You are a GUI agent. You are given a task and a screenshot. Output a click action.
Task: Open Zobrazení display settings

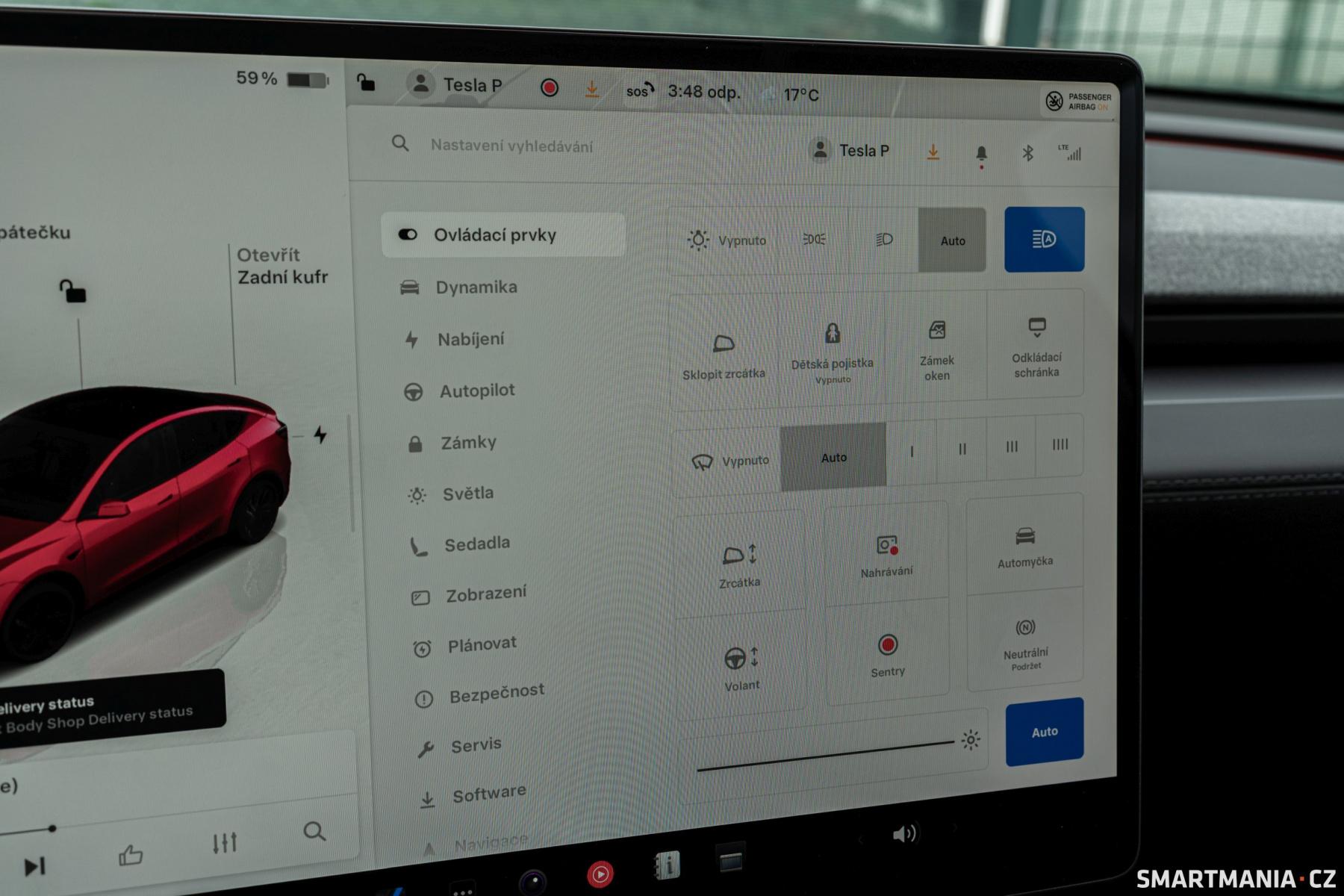pos(469,595)
